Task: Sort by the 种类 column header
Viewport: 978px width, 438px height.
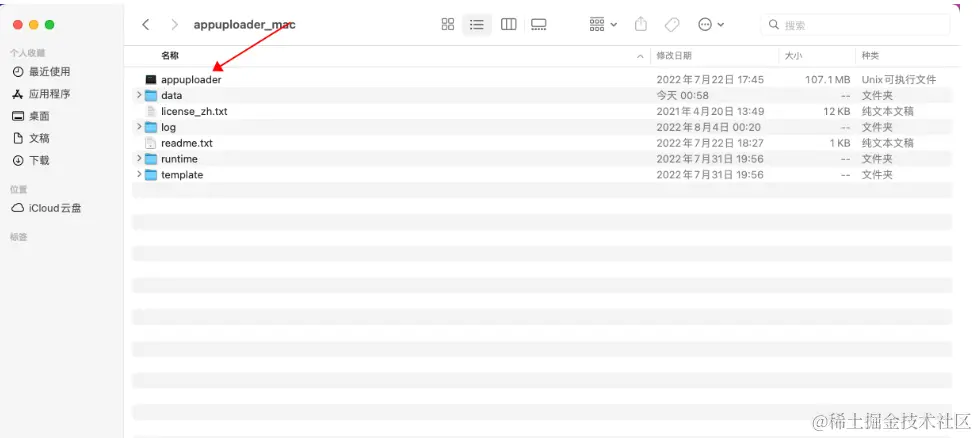Action: click(870, 56)
